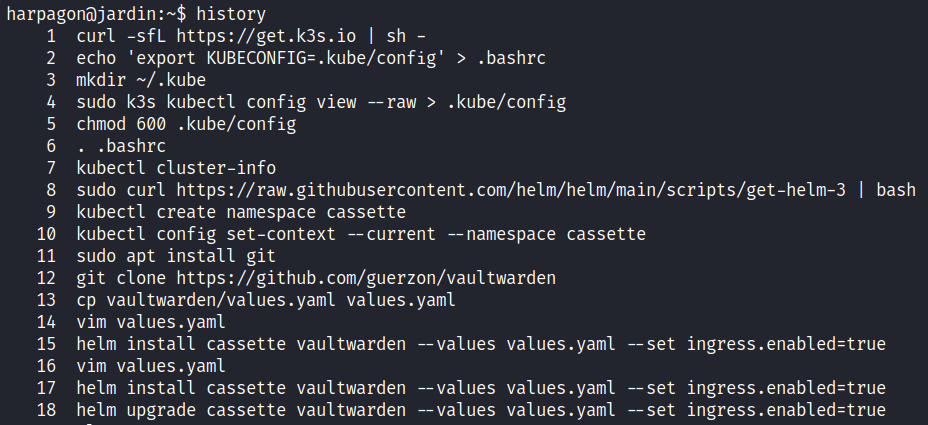Click the 'chmod 600 .kube/config' history entry
928x425 pixels.
click(x=186, y=124)
